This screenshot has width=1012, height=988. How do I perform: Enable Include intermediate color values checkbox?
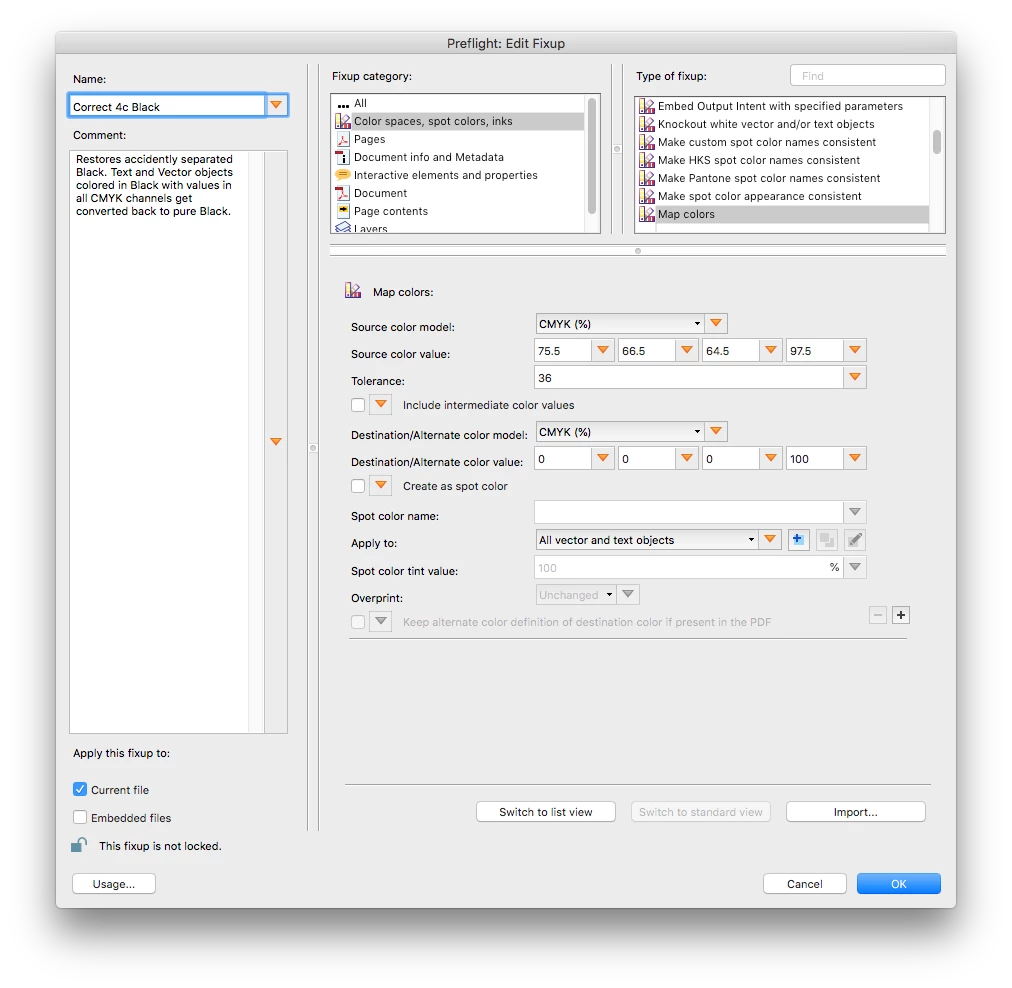tap(358, 405)
